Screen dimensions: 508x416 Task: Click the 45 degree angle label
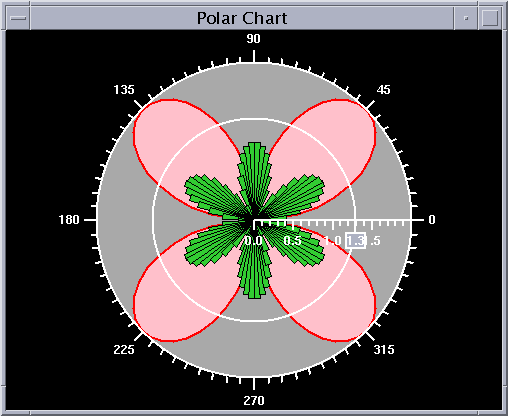383,90
